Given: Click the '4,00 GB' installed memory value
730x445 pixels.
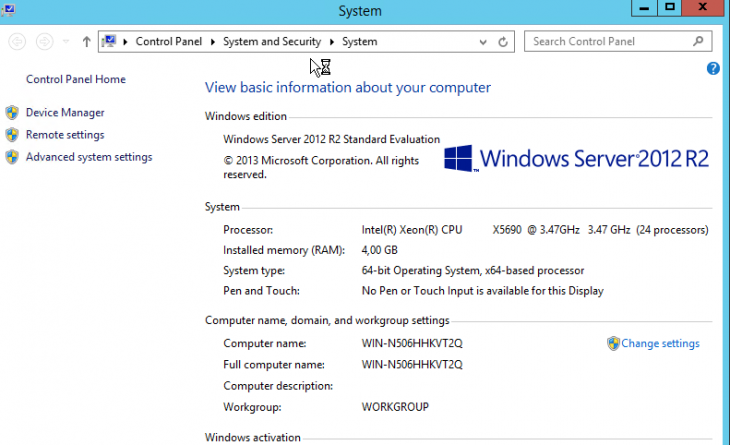Looking at the screenshot, I should 379,250.
